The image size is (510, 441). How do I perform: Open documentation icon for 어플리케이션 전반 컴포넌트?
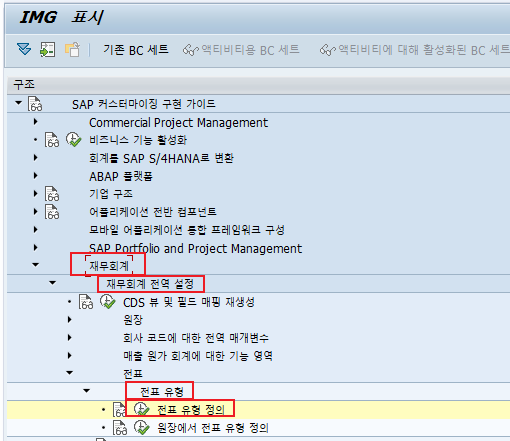[52, 212]
